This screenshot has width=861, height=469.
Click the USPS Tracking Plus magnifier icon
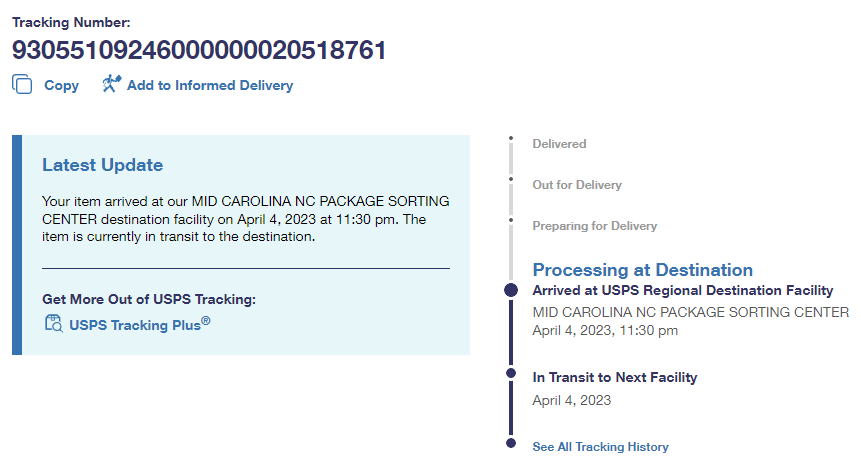(x=54, y=323)
